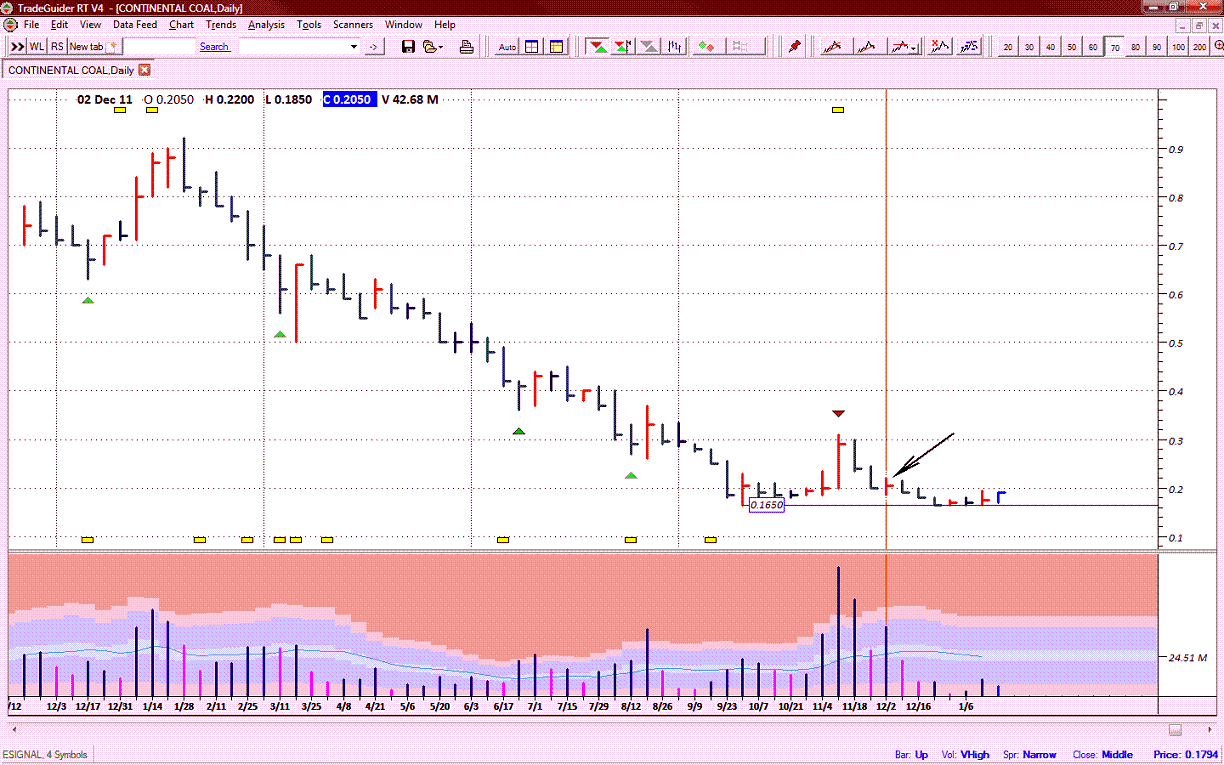Click the grey triangles toolbar icon
The height and width of the screenshot is (765, 1224).
(x=649, y=46)
